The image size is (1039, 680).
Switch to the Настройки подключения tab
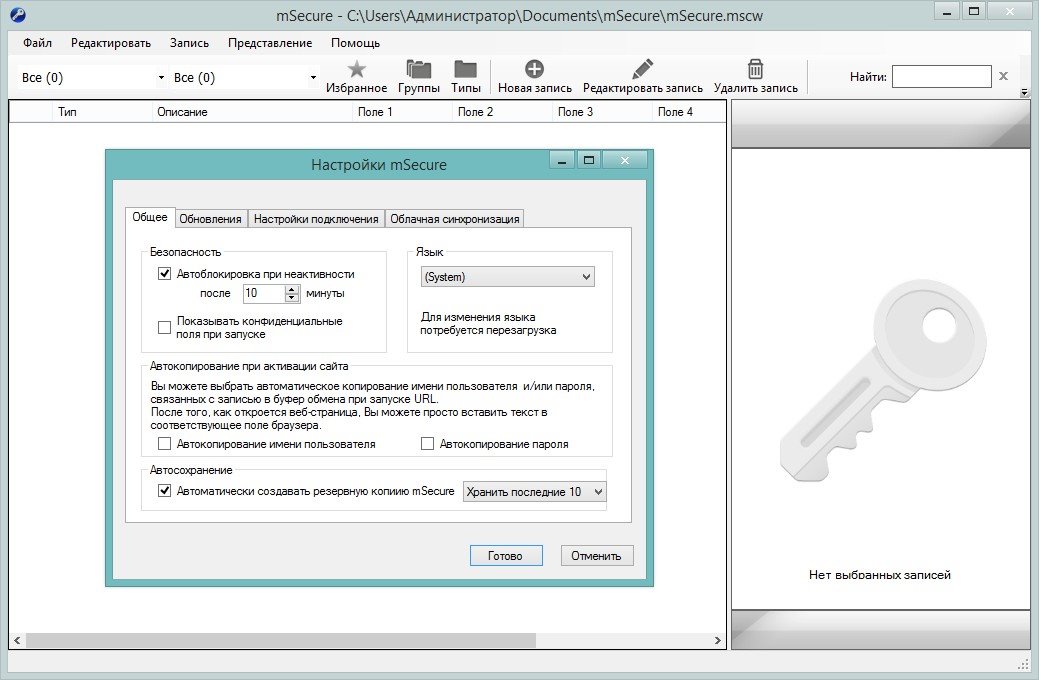click(316, 219)
